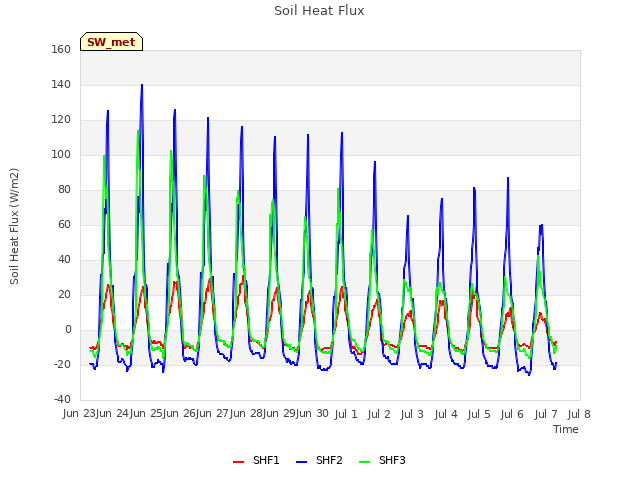The width and height of the screenshot is (640, 480).
Task: Click the 60 y-axis tick label
Action: click(64, 224)
